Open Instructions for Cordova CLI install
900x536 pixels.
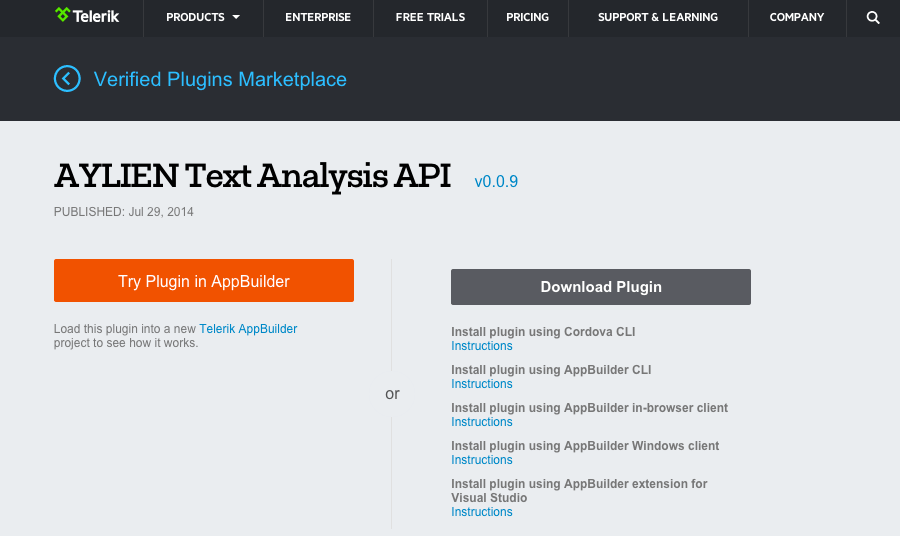[x=482, y=346]
